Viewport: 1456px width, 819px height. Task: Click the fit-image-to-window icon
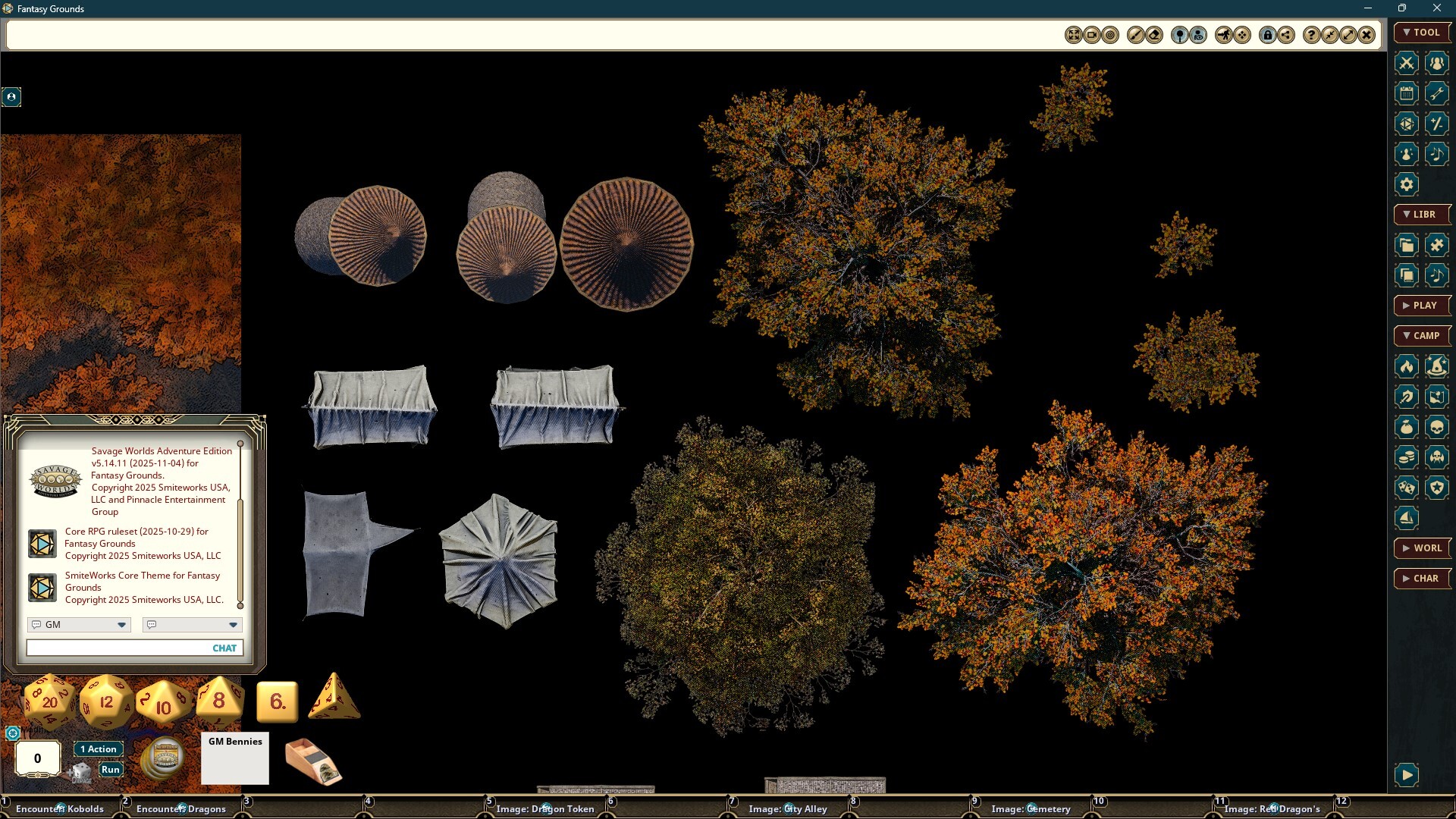[x=1075, y=34]
